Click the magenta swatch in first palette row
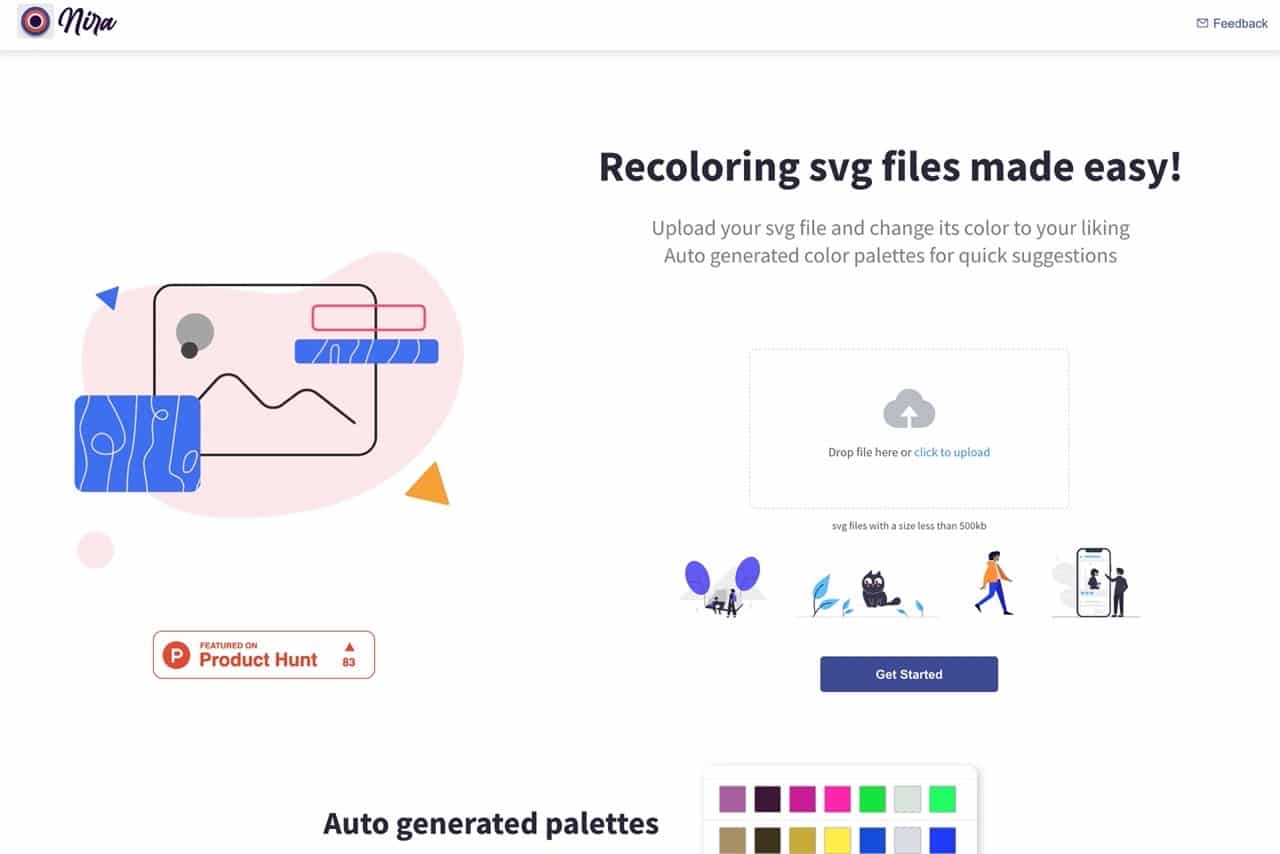The width and height of the screenshot is (1280, 854). coord(802,799)
